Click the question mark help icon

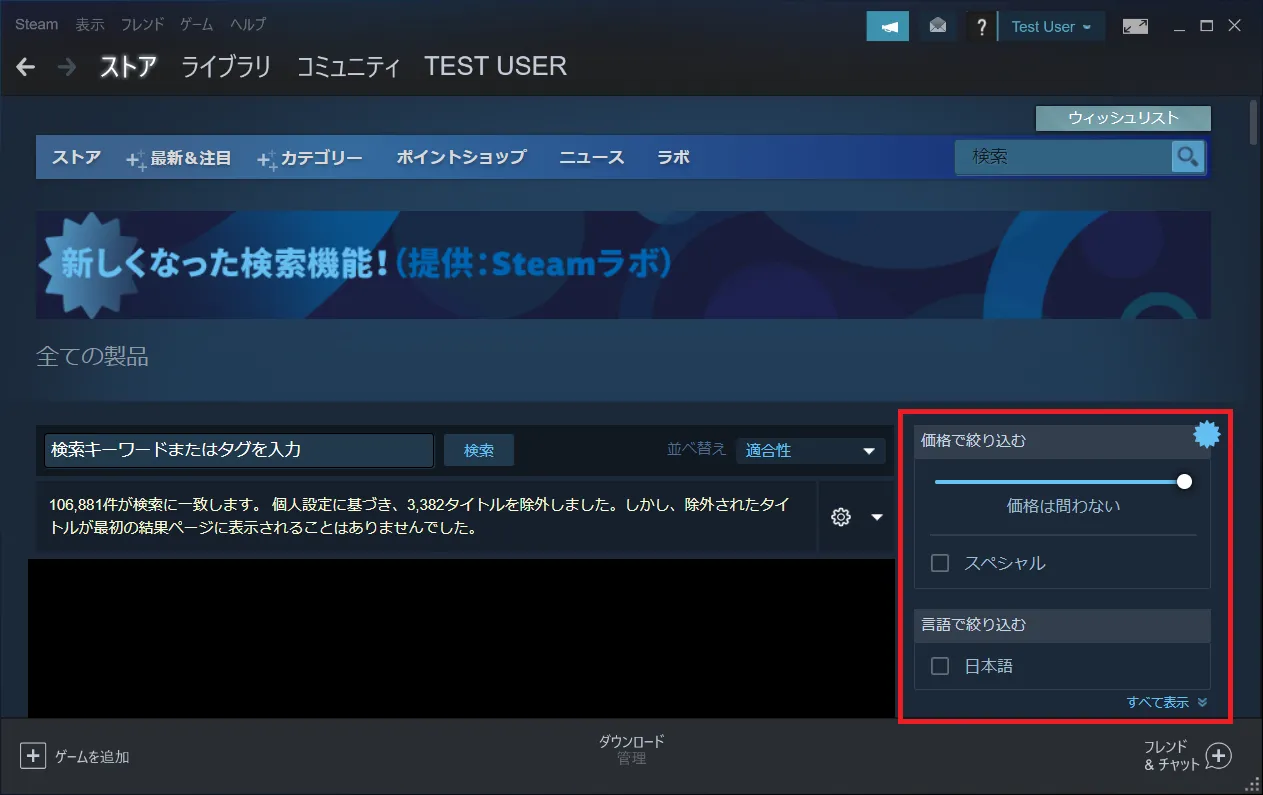[x=983, y=27]
